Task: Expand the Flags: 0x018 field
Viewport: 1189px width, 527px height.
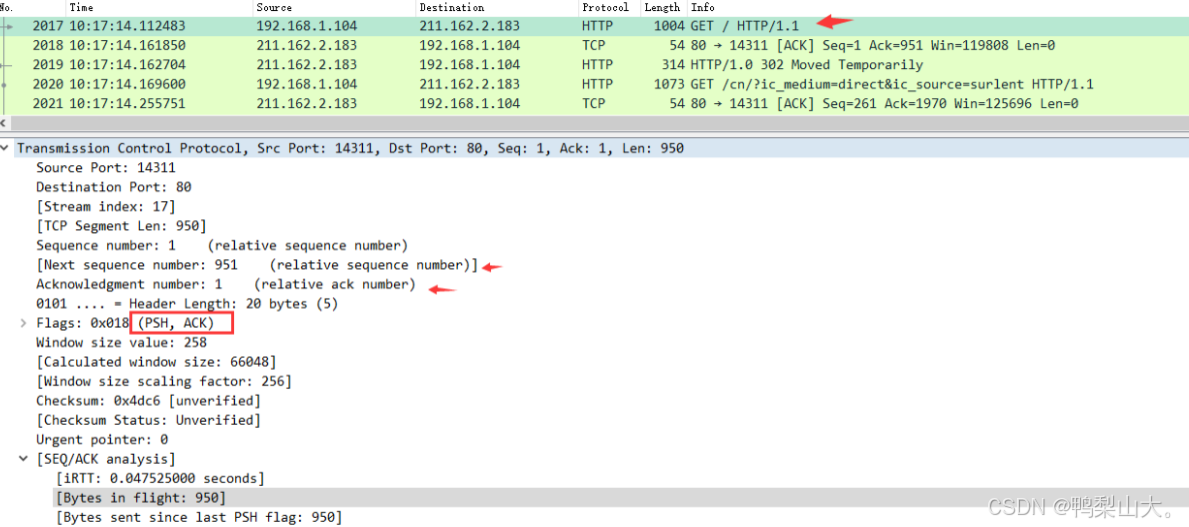Action: click(x=26, y=324)
